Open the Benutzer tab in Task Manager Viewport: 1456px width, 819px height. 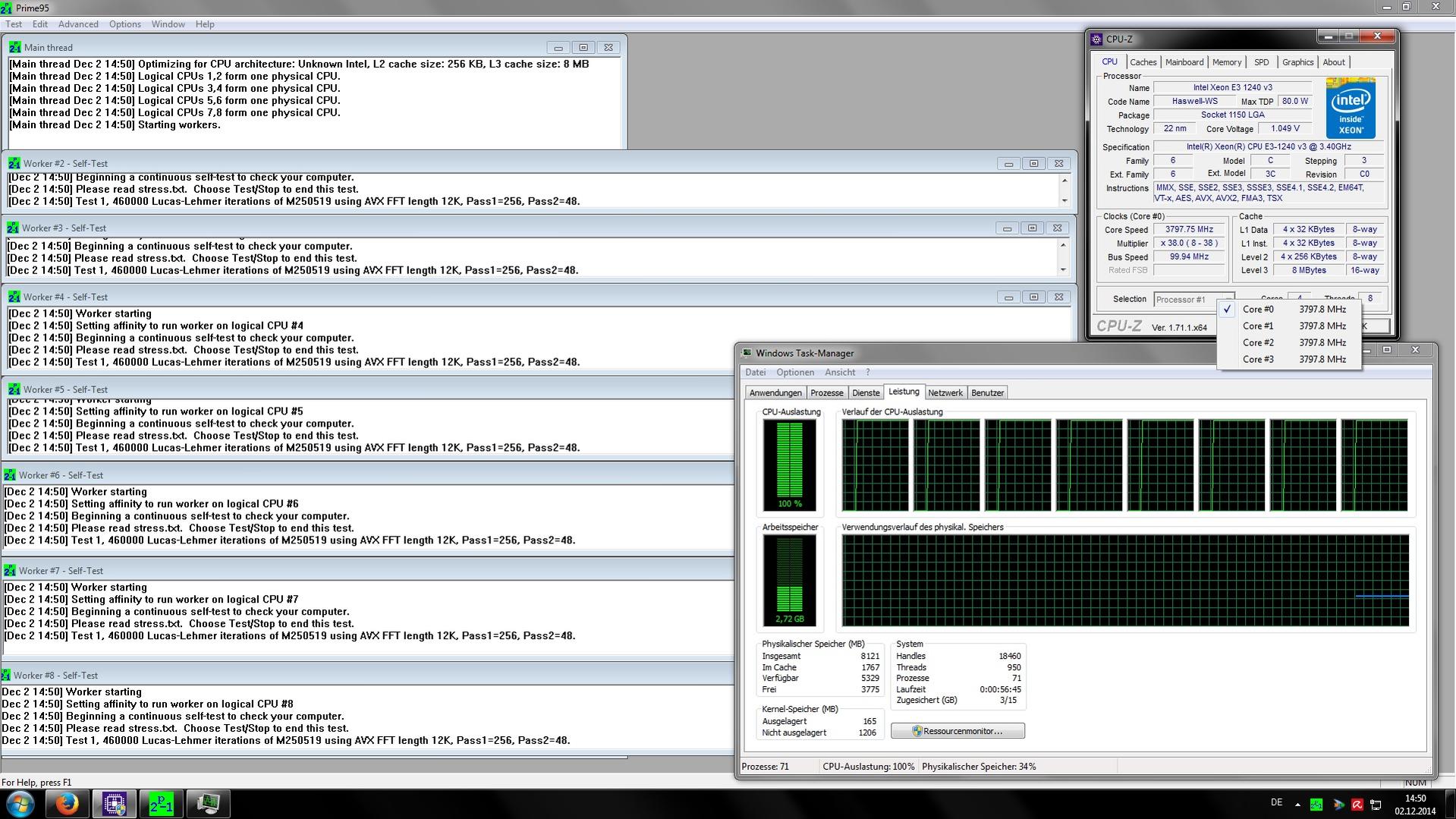pyautogui.click(x=987, y=393)
